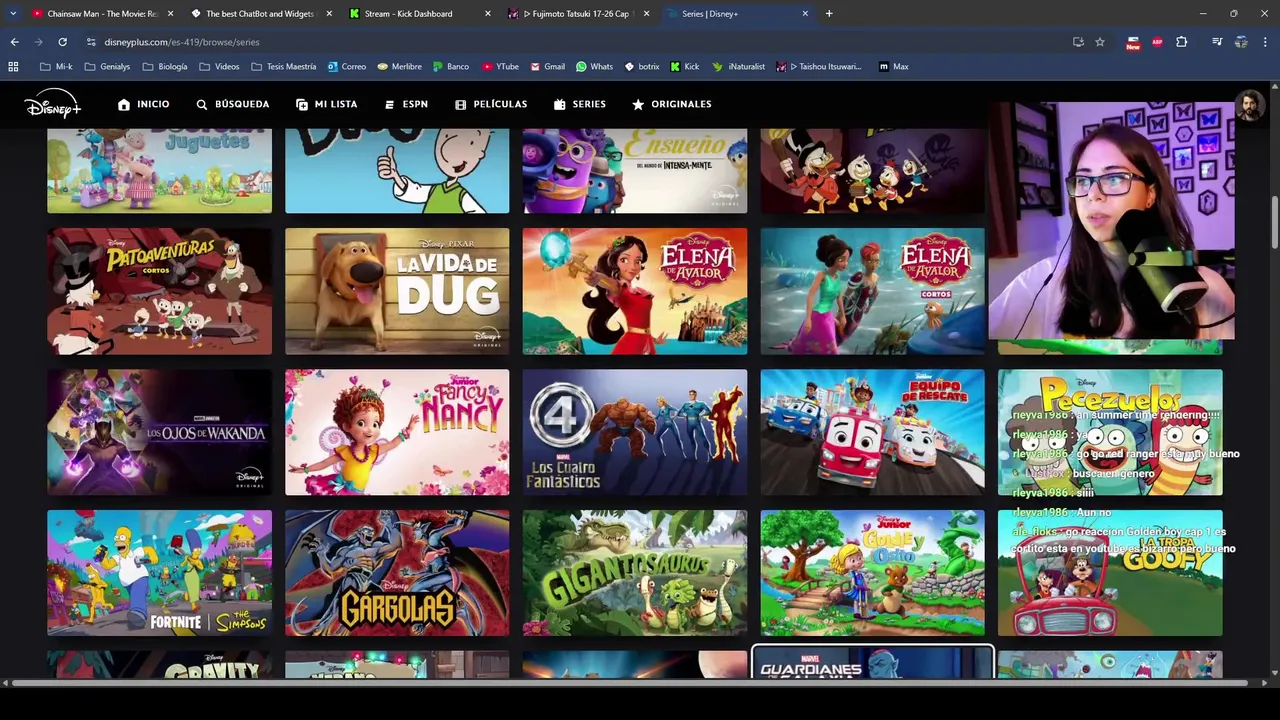The image size is (1280, 720).
Task: Close the Kick Dashboard tab
Action: 488,14
